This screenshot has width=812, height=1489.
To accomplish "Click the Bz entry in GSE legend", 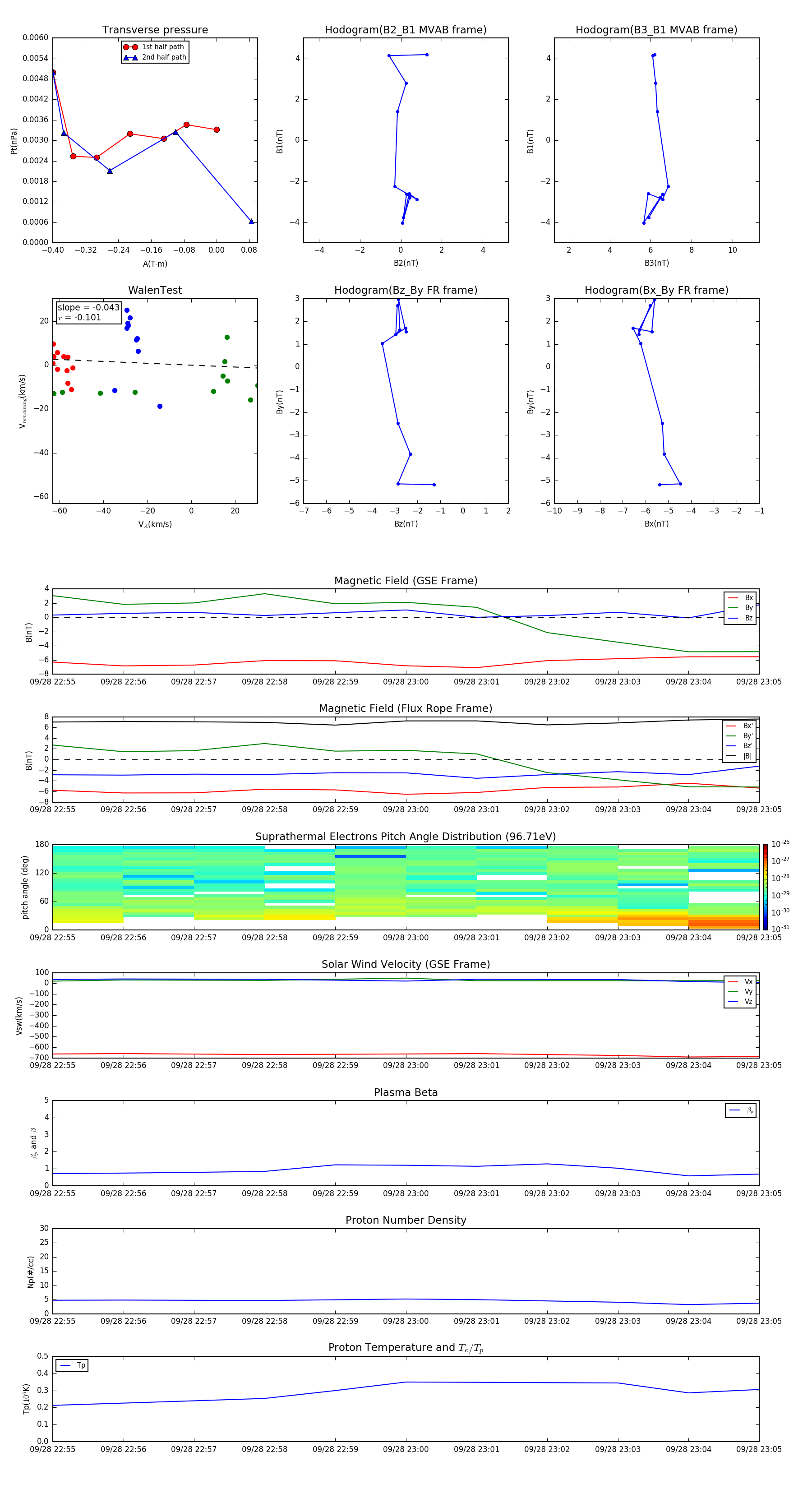I will (740, 618).
